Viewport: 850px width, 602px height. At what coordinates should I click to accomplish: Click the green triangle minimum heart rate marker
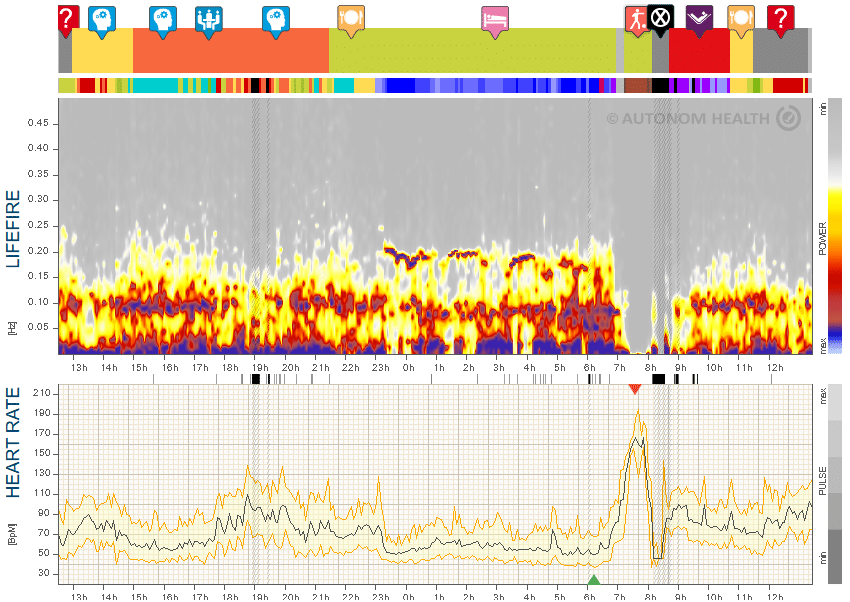(x=594, y=580)
